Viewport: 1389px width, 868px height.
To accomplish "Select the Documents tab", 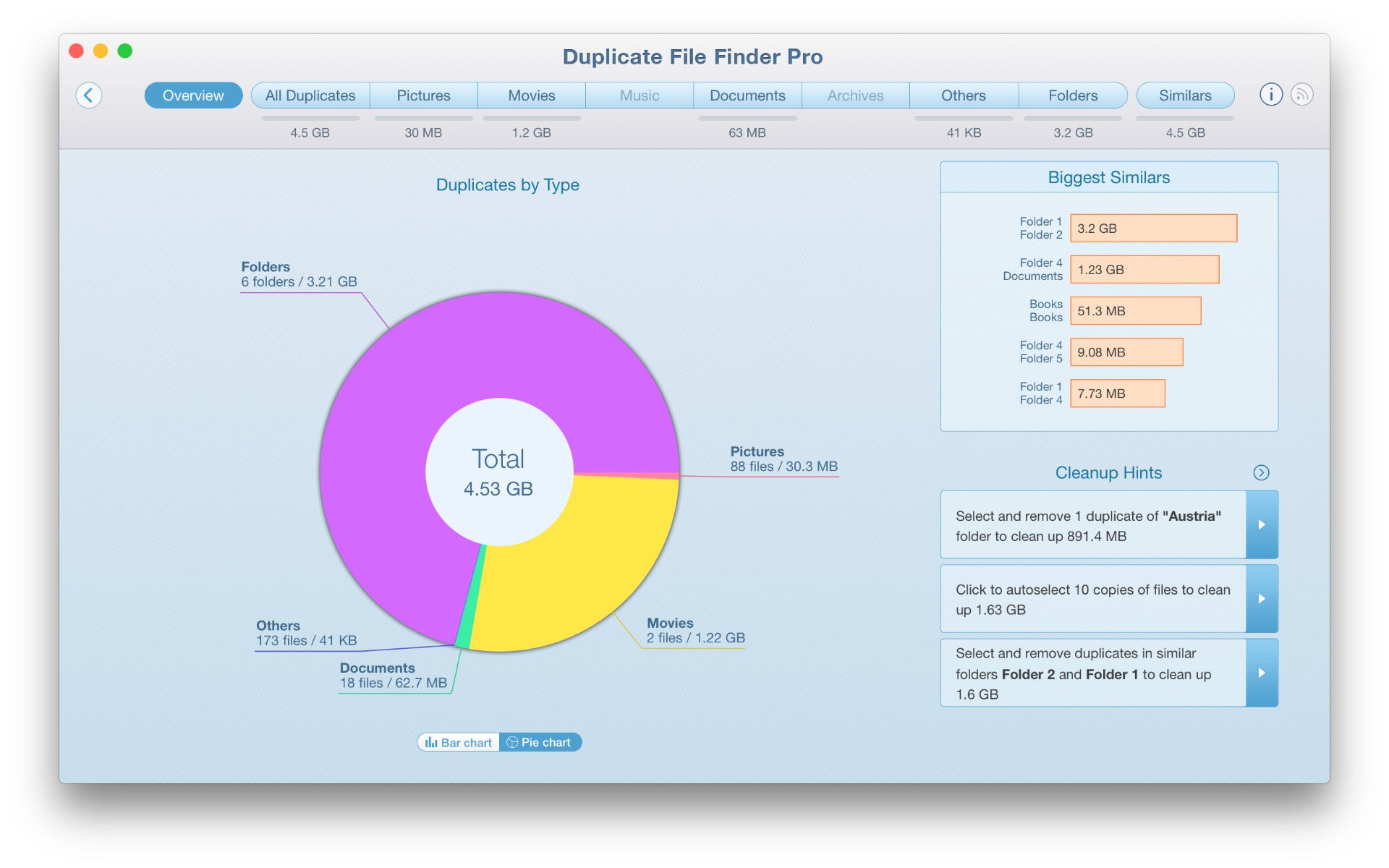I will click(x=747, y=95).
